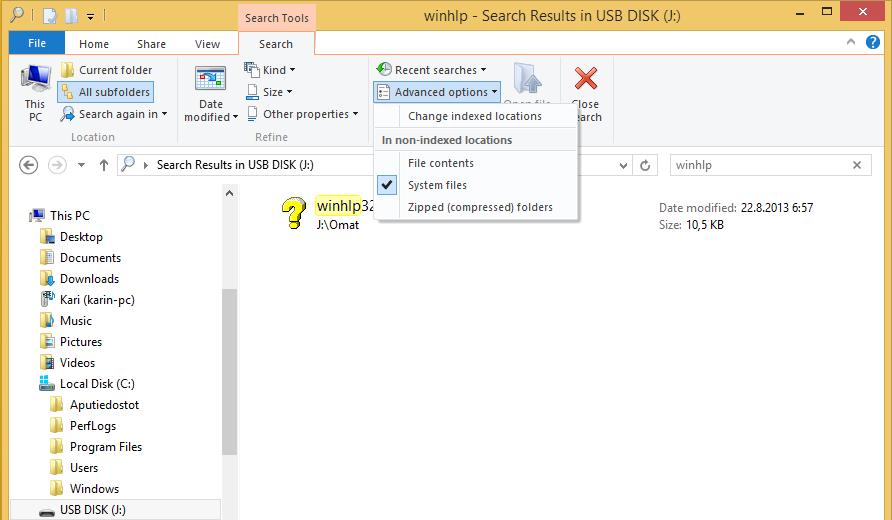Click the navigation pane scrollbar thumb

coord(229,372)
